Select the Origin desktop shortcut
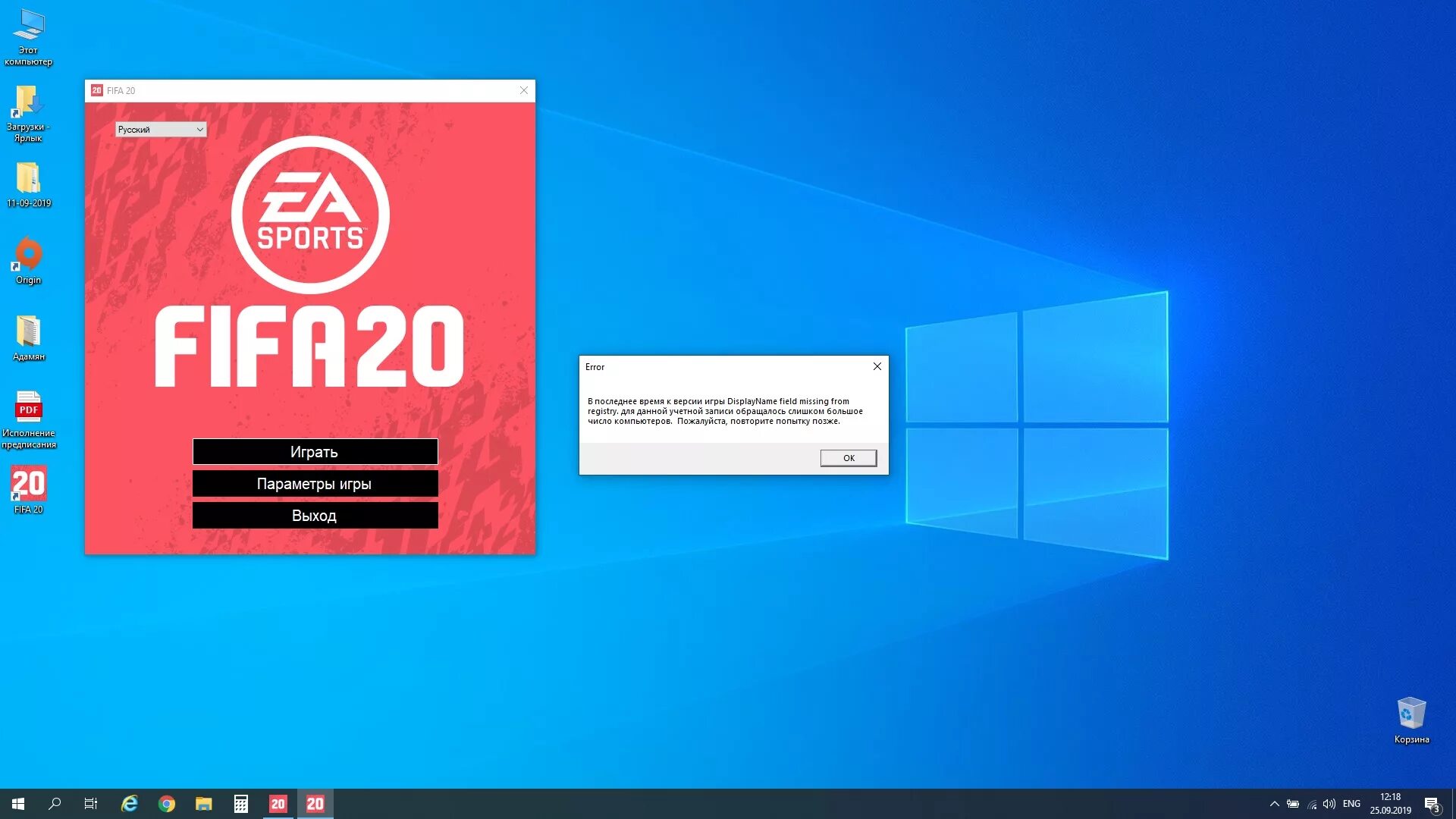Screen dimensions: 1456x819 click(29, 261)
